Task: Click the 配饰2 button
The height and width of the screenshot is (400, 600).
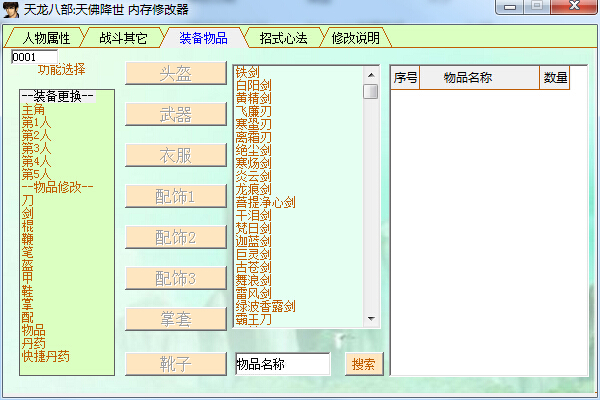Action: (176, 237)
